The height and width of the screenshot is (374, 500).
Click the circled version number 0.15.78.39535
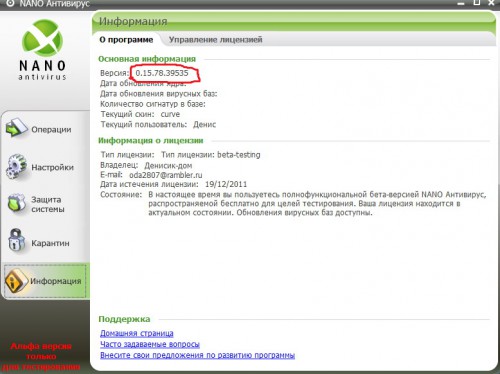[x=162, y=73]
